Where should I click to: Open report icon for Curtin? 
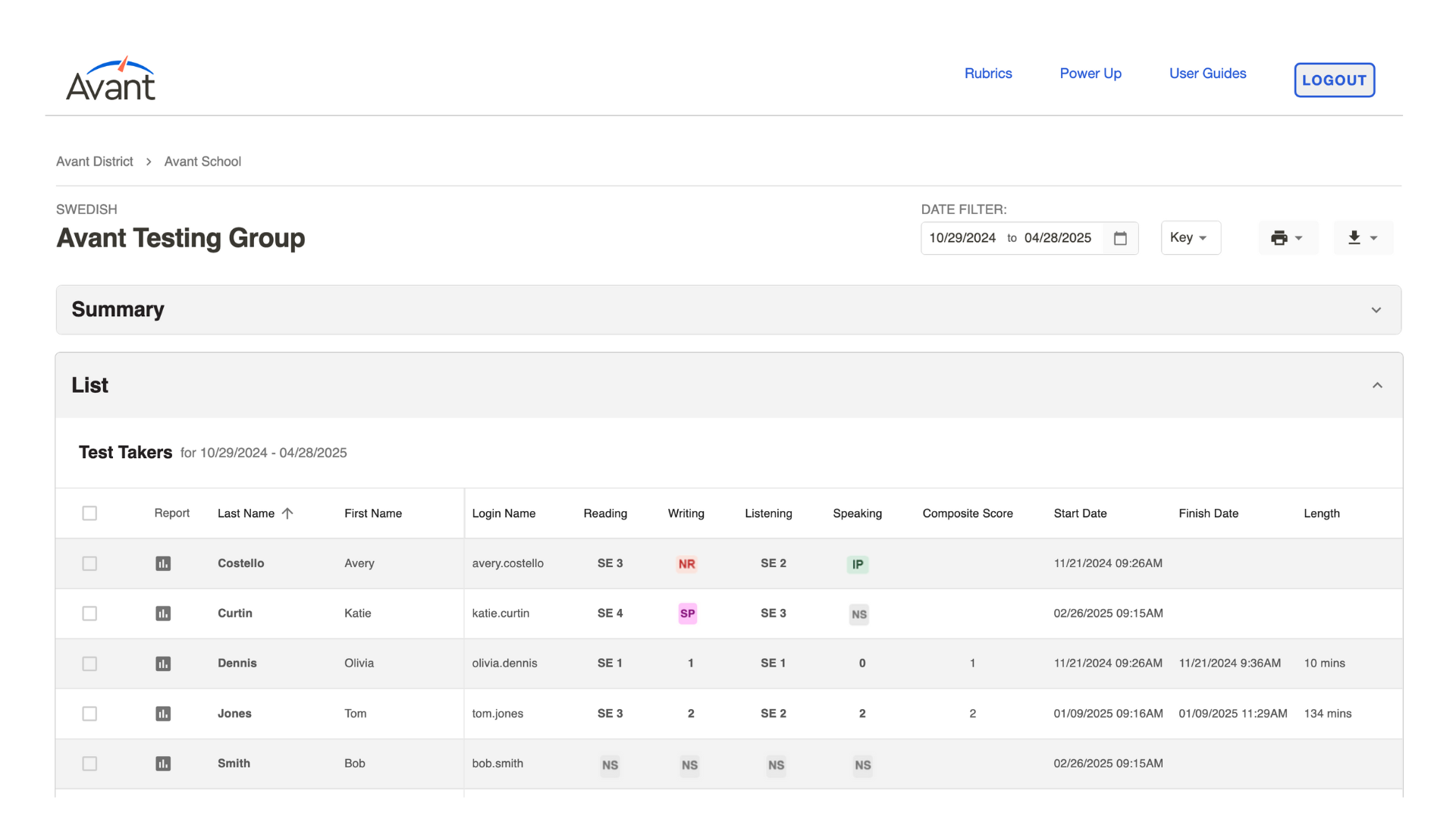coord(163,613)
